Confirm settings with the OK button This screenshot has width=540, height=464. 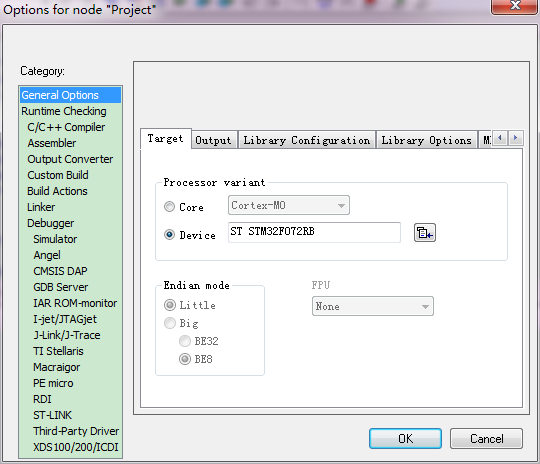pos(405,439)
